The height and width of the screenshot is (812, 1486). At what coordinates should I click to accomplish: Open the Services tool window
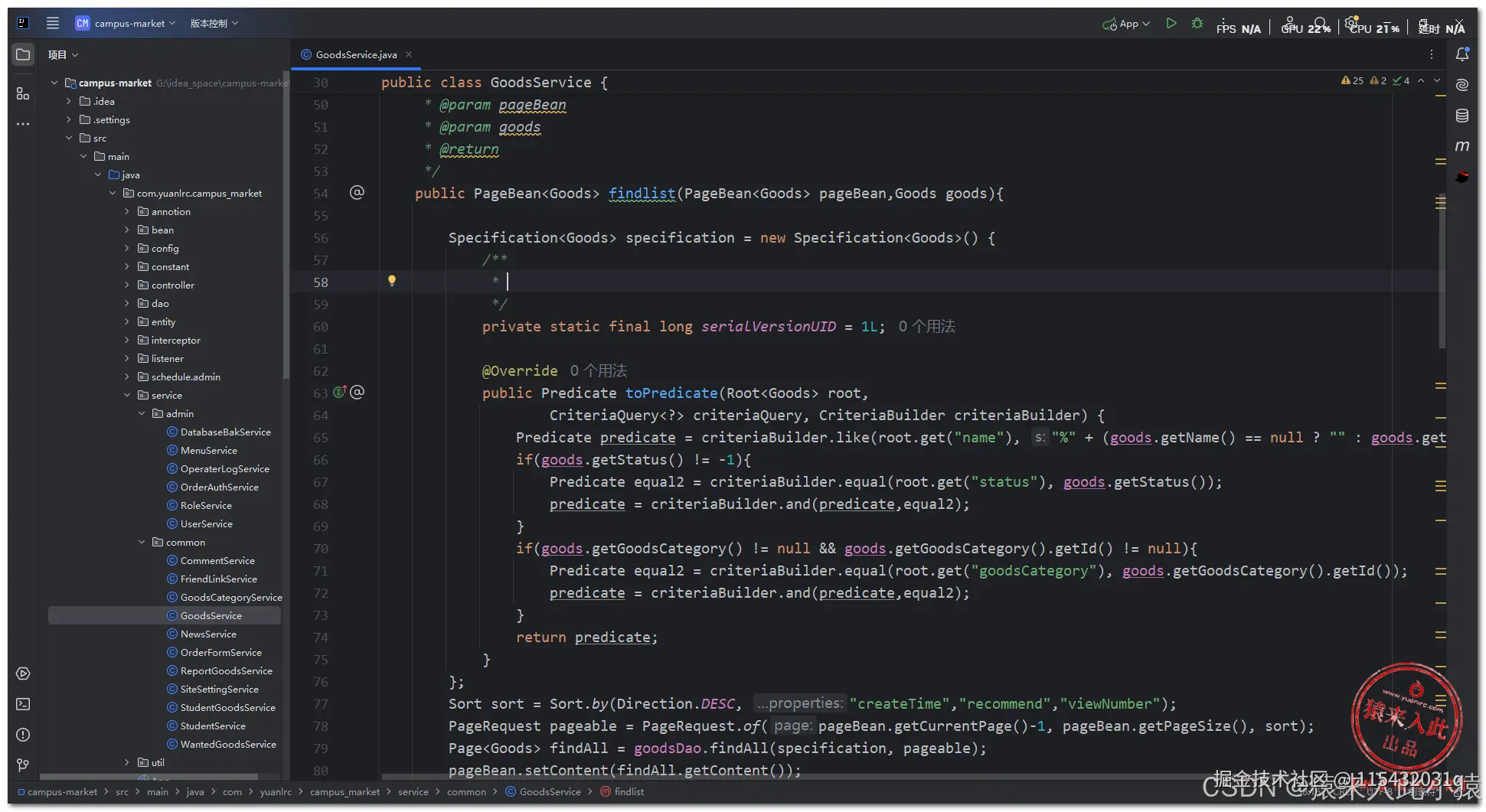[x=23, y=673]
